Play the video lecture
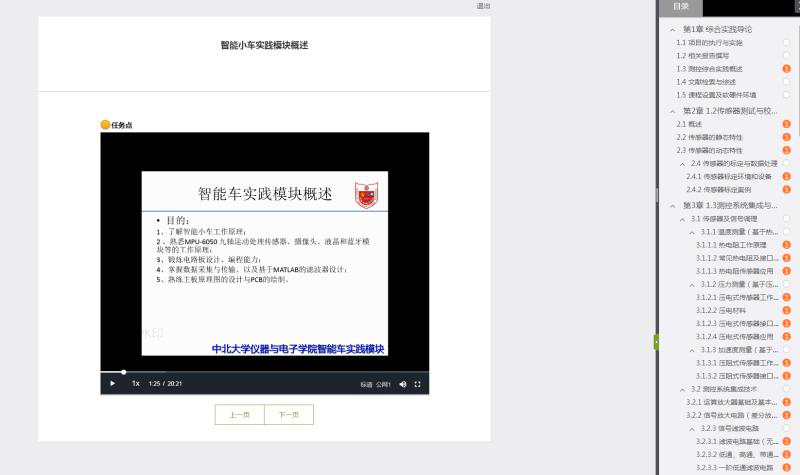 pyautogui.click(x=112, y=384)
